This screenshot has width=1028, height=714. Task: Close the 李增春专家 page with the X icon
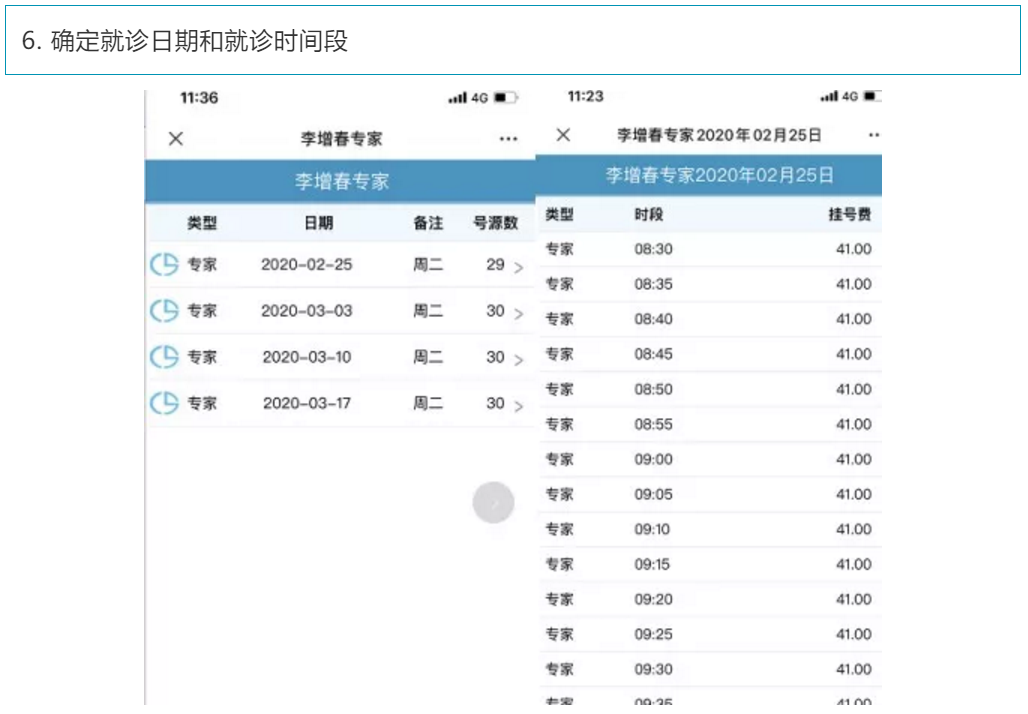(176, 139)
